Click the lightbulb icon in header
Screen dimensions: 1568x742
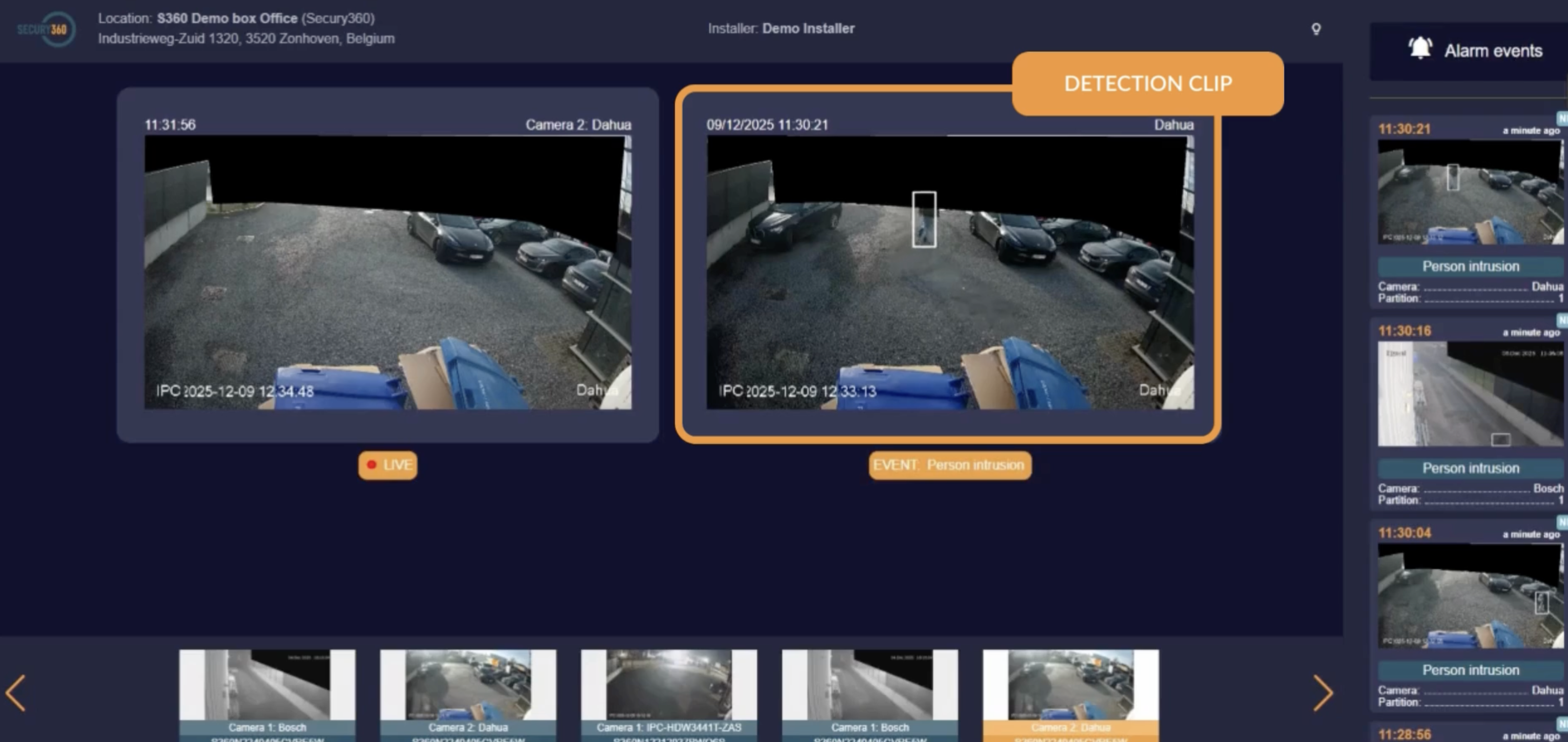click(1315, 28)
